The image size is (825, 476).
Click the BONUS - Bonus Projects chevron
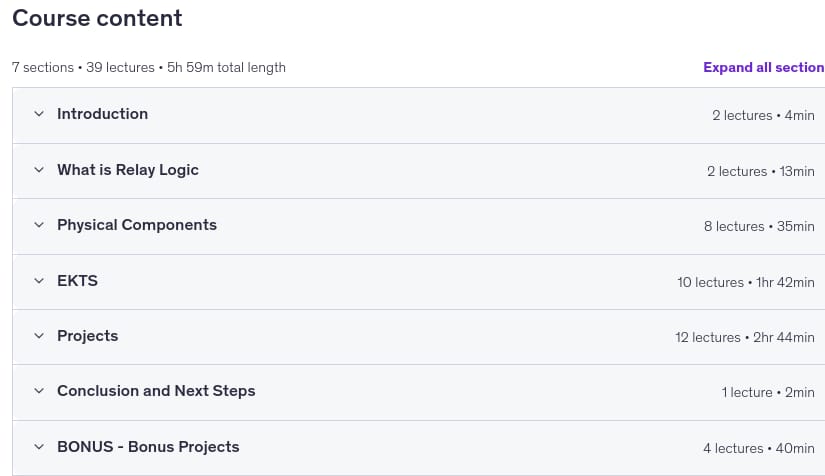click(39, 447)
